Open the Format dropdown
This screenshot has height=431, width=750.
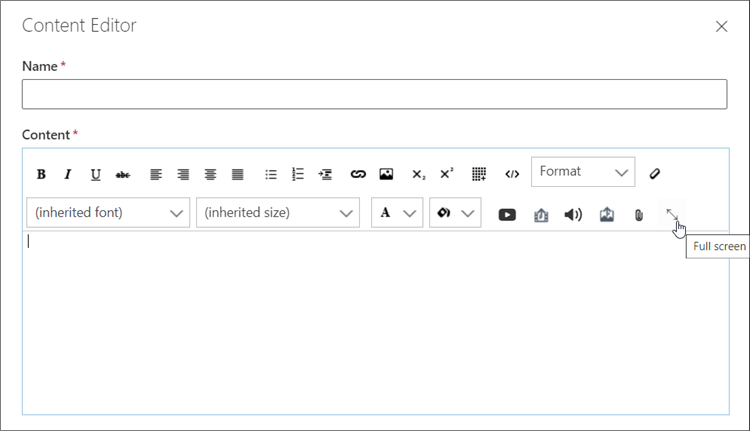pyautogui.click(x=582, y=172)
